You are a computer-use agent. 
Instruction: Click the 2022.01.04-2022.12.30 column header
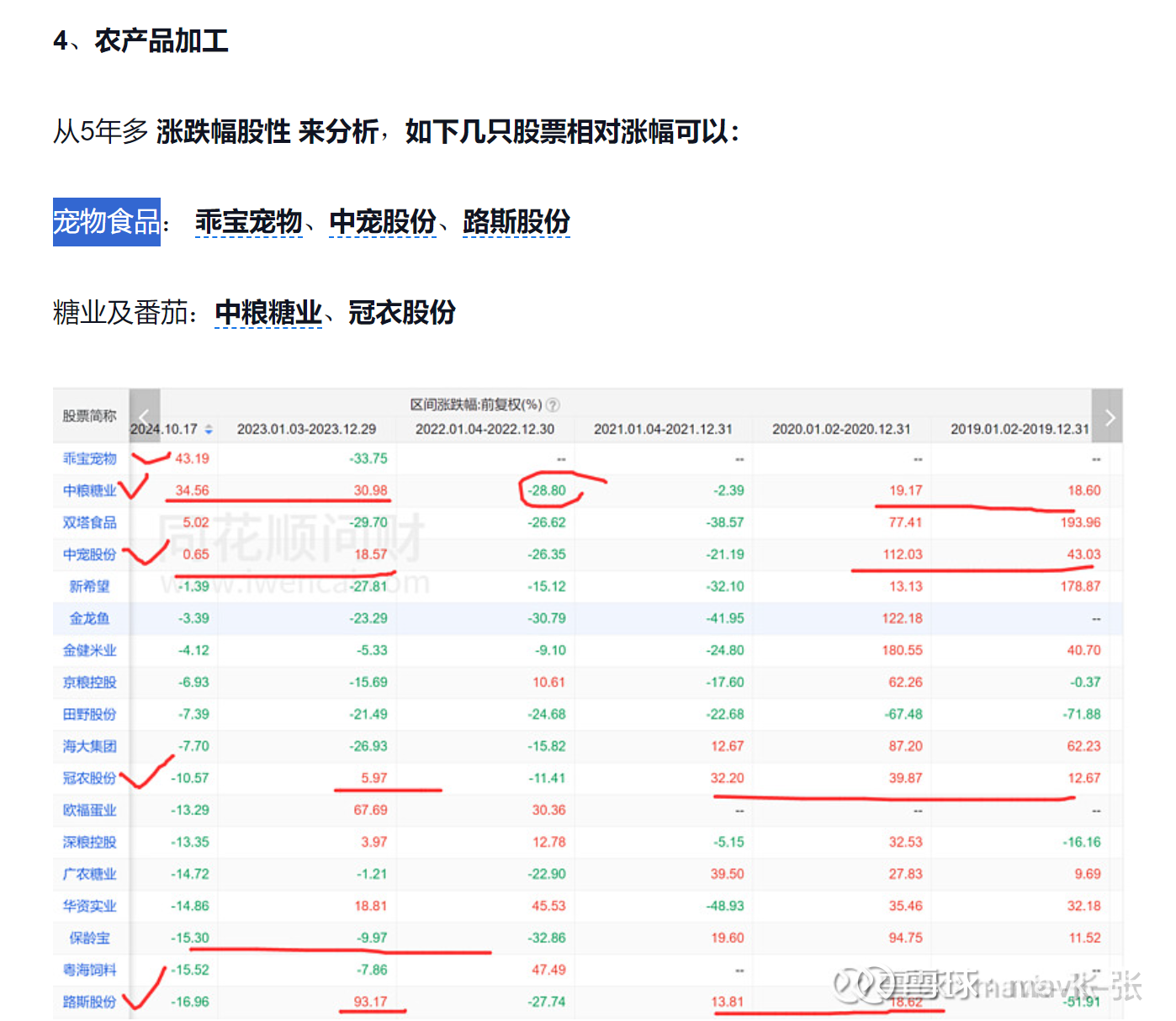(x=485, y=429)
